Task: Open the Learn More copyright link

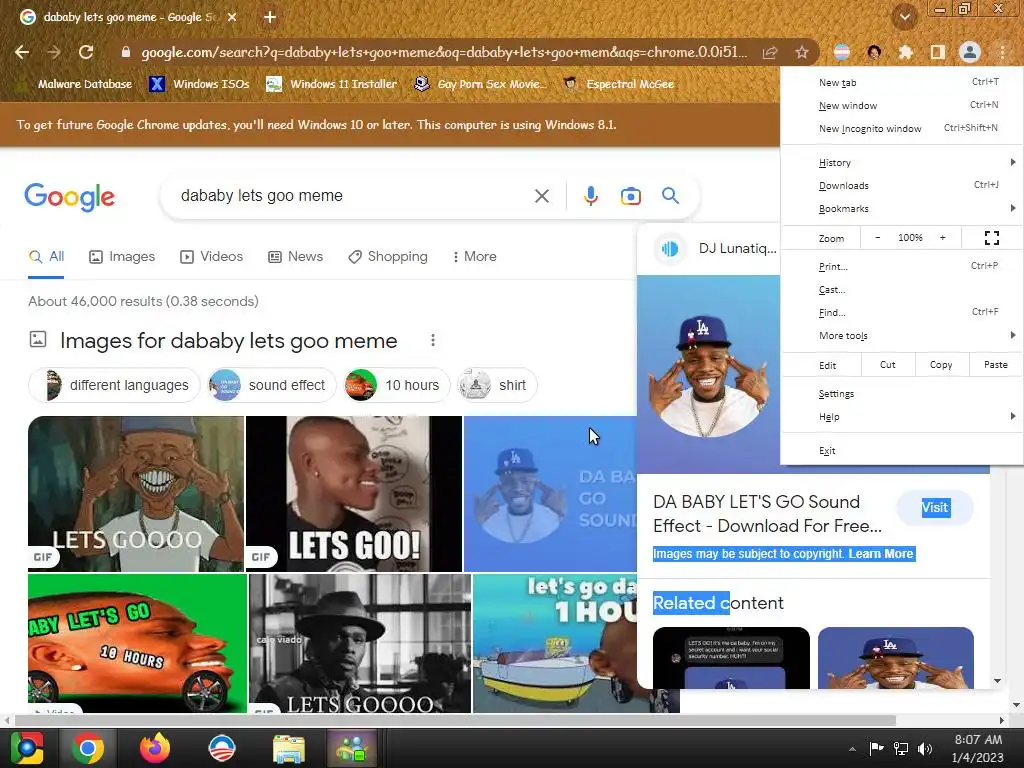Action: coord(880,554)
